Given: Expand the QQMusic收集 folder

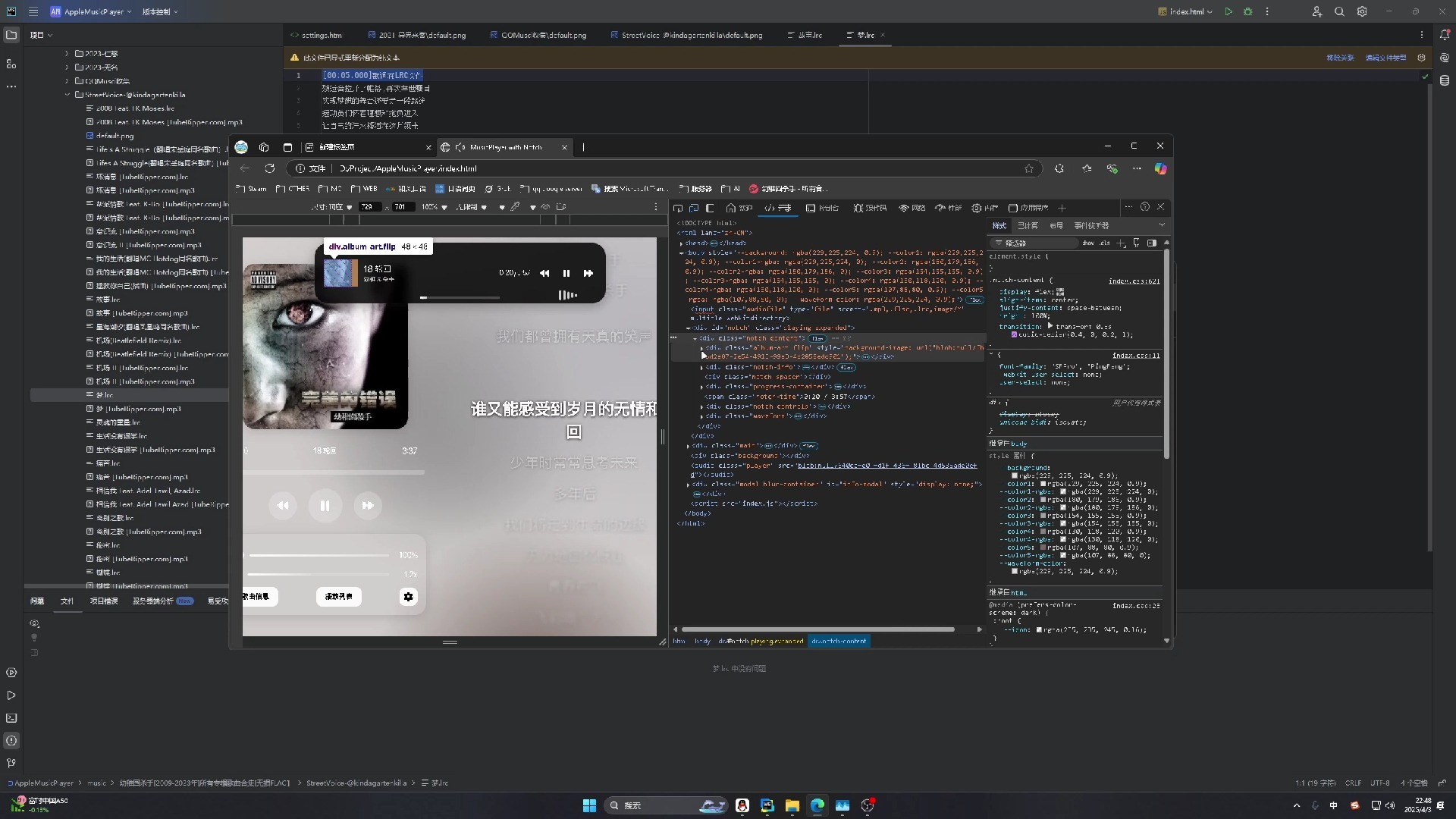Looking at the screenshot, I should (x=67, y=80).
